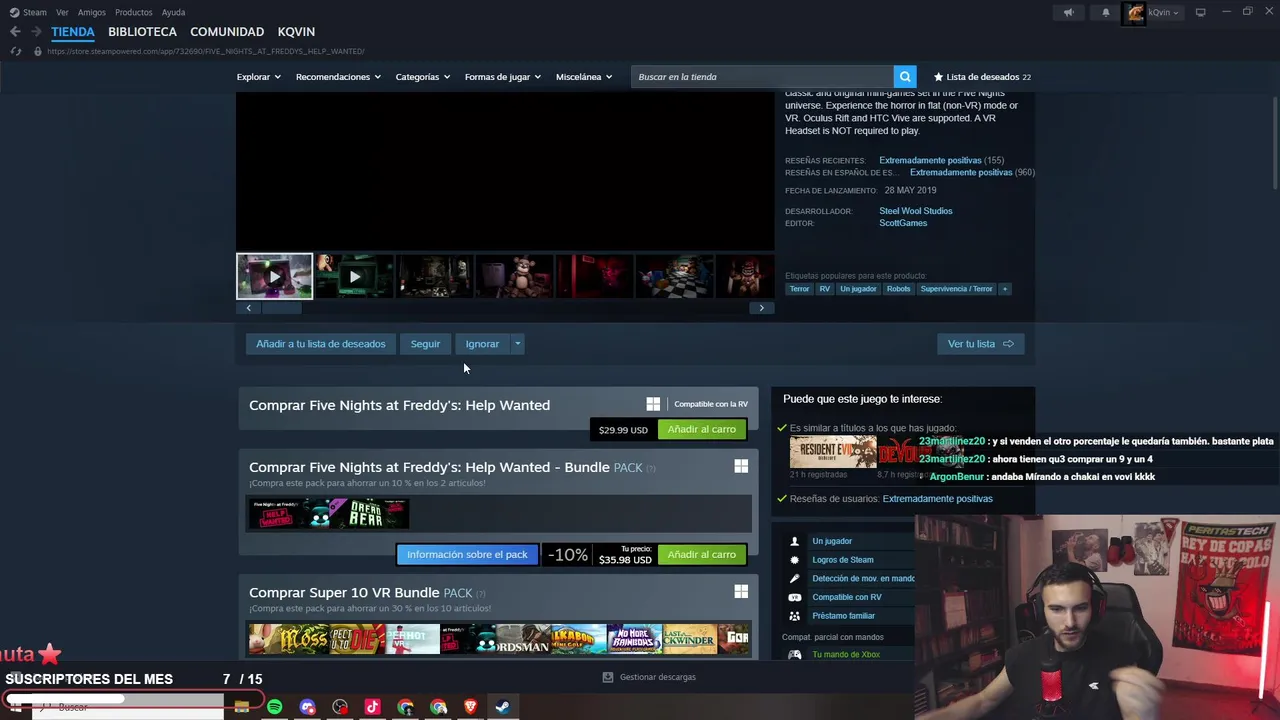Viewport: 1280px width, 720px height.
Task: Click Añadir a tu lista de deseados
Action: (x=320, y=344)
